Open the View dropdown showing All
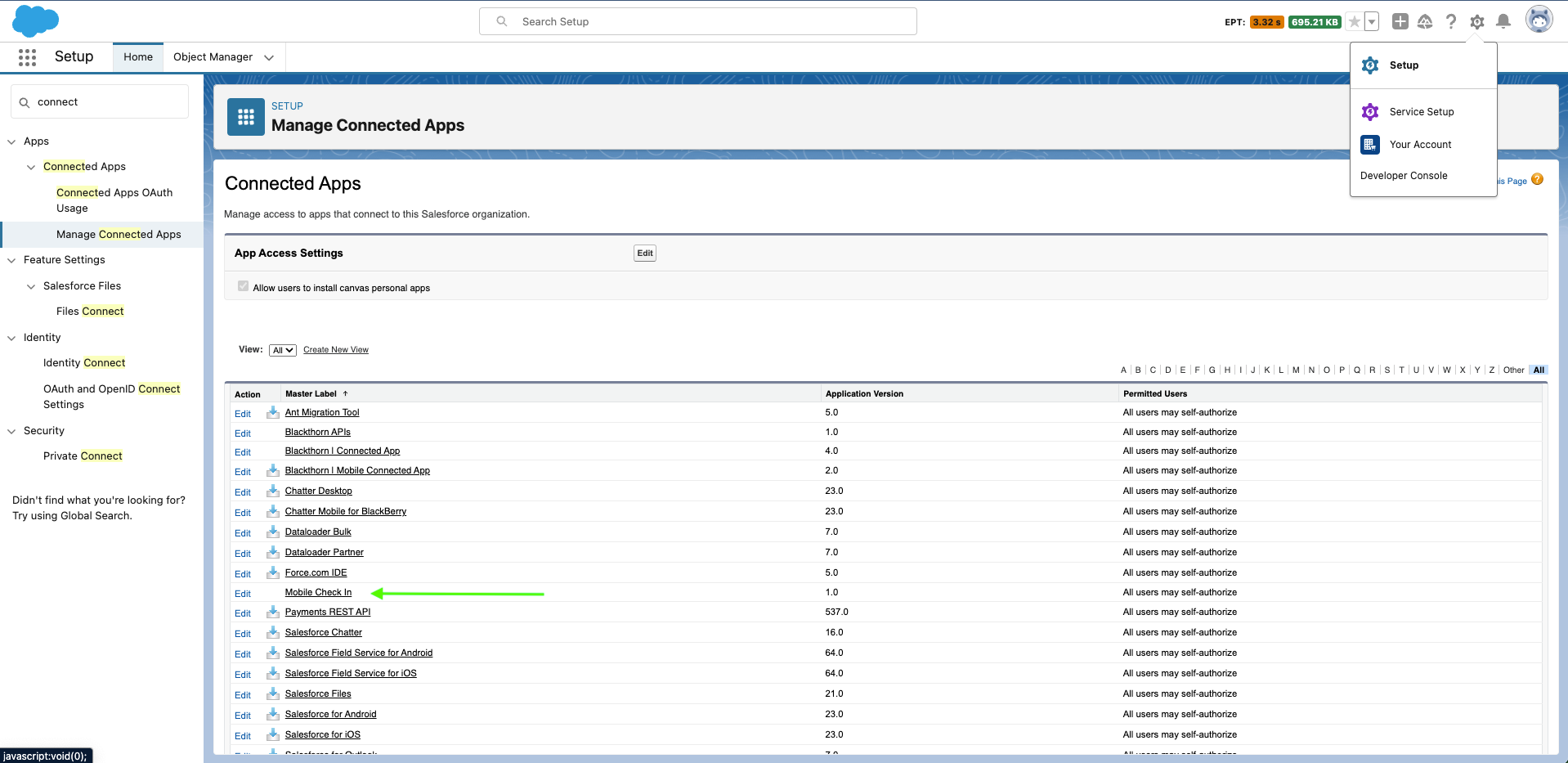 (283, 350)
